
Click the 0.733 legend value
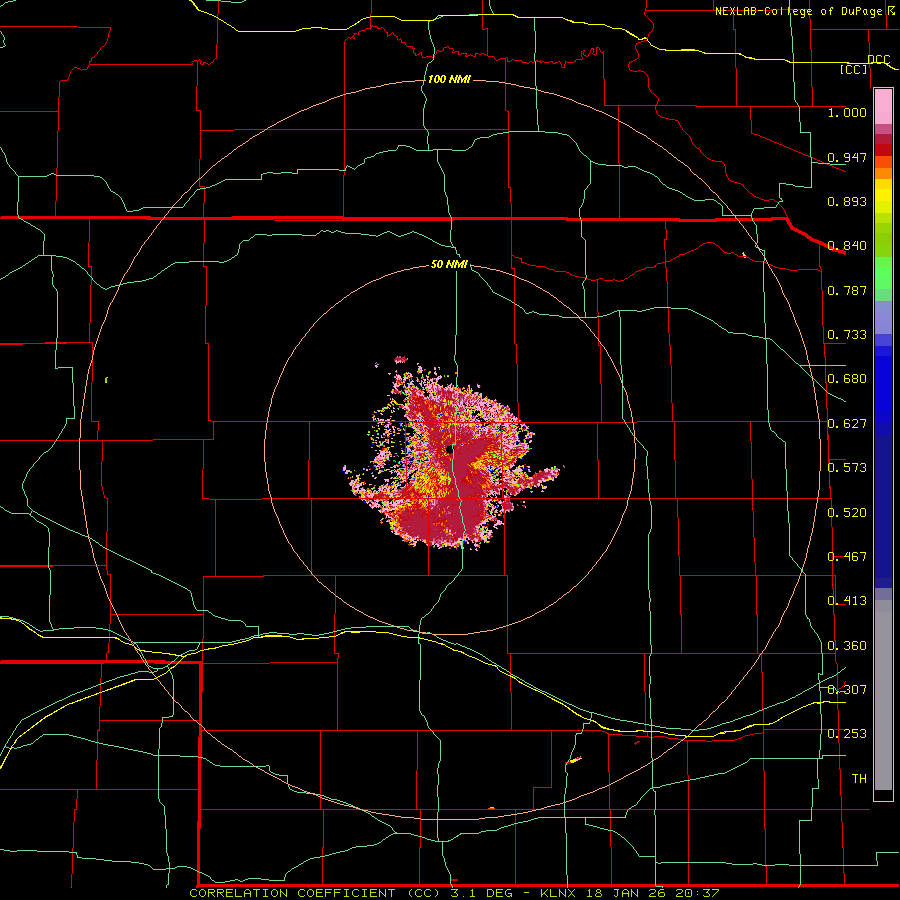(847, 335)
